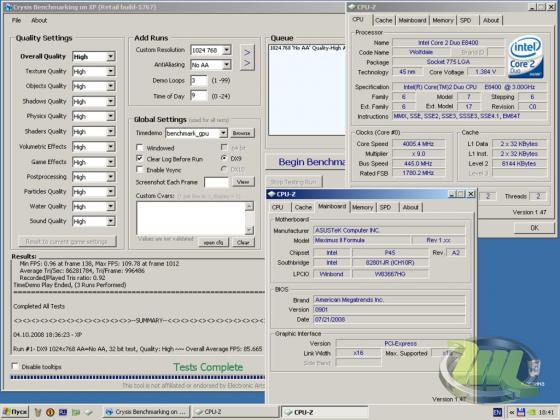This screenshot has height=420, width=560.
Task: Open Postprocessing dropdown
Action: pos(111,177)
